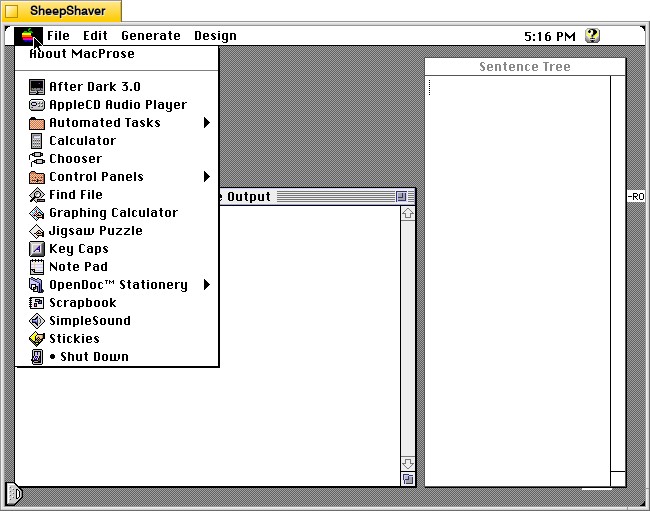The width and height of the screenshot is (650, 511).
Task: Click the Shut Down icon
Action: (x=36, y=357)
